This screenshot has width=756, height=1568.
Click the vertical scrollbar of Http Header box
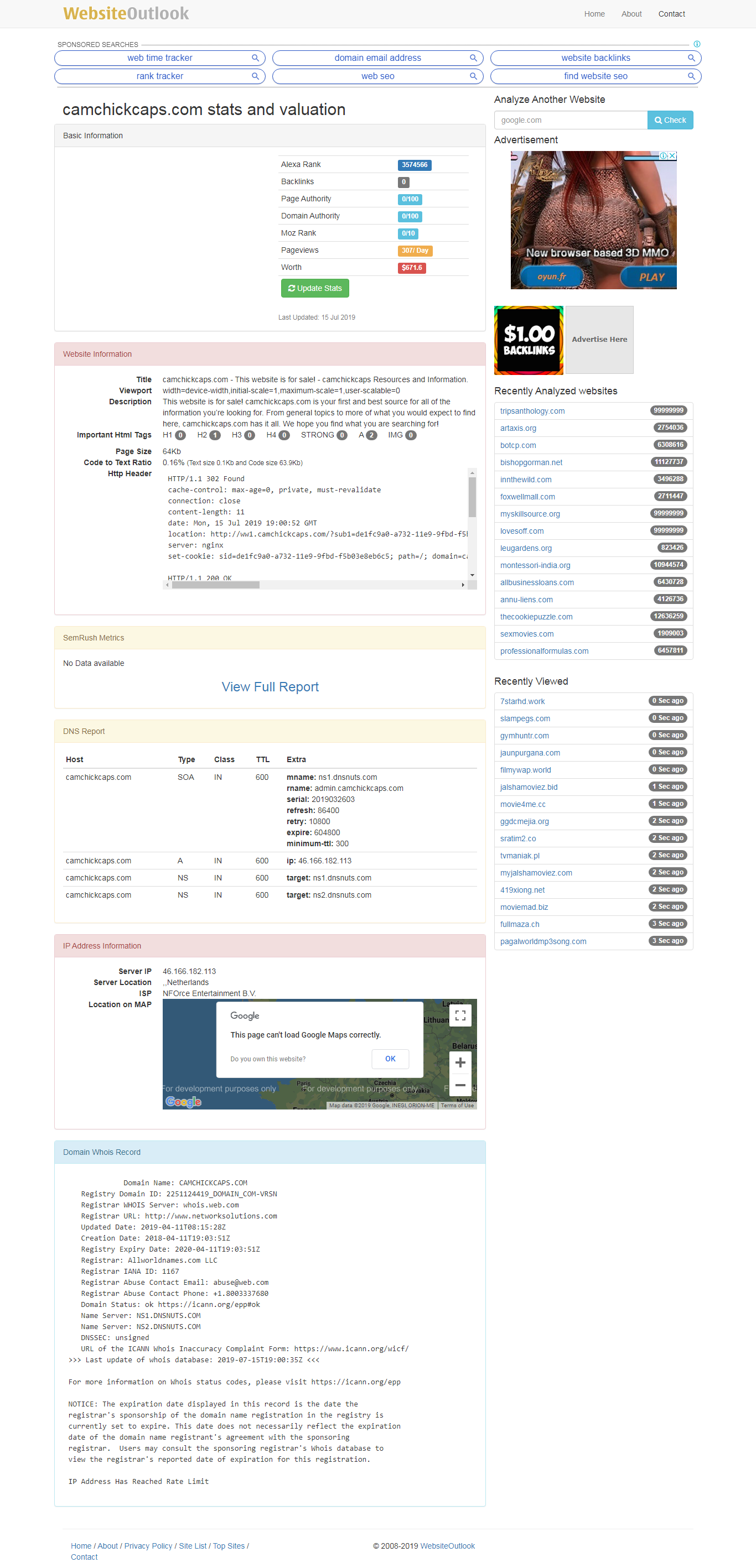[x=472, y=497]
